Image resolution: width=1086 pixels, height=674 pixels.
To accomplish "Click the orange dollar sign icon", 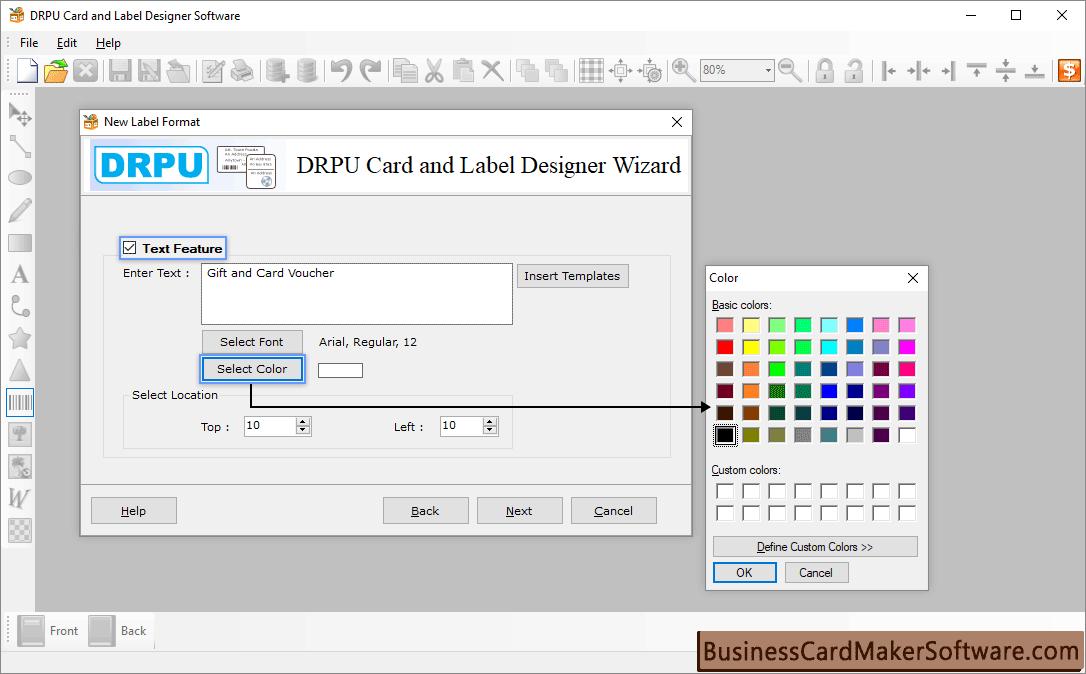I will pos(1069,71).
